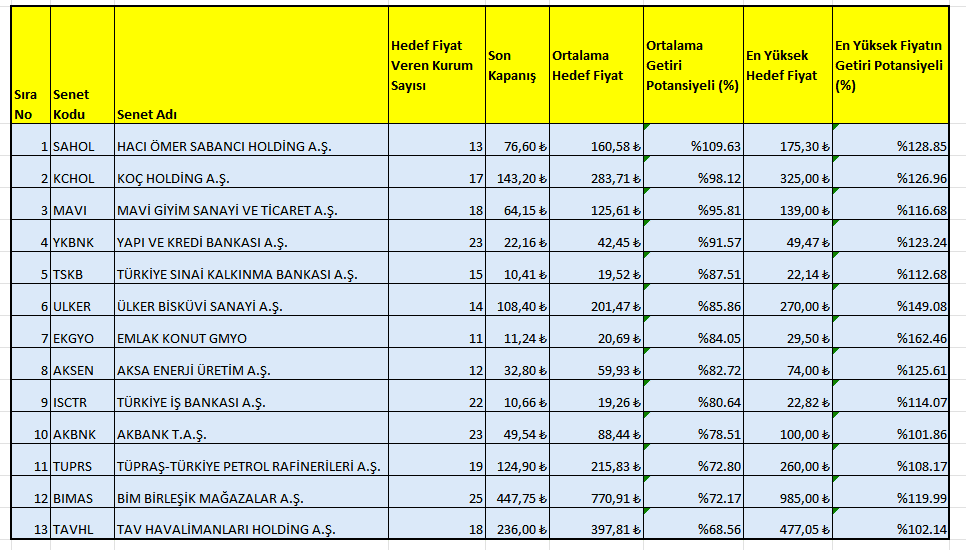
Task: Select the 'Senet Kodu' header cell
Action: [83, 65]
